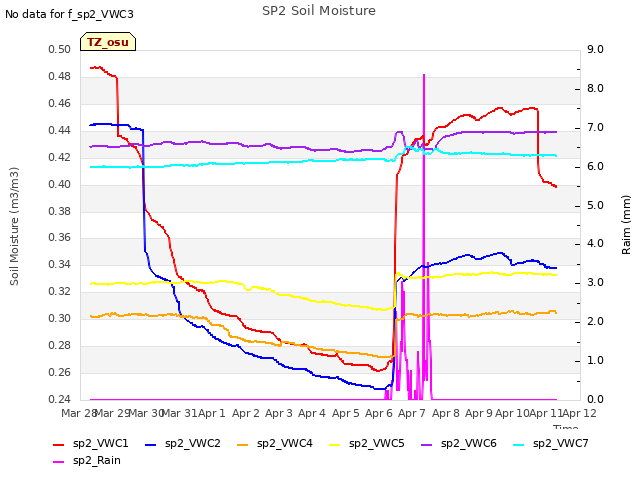Click the 0.48 left axis tick label
Image resolution: width=640 pixels, height=480 pixels.
[60, 76]
